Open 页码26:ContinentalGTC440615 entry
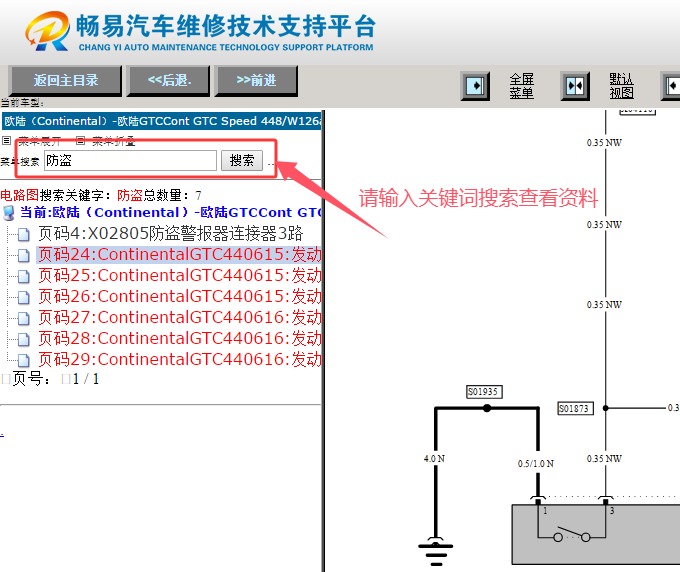The image size is (680, 572). click(180, 297)
